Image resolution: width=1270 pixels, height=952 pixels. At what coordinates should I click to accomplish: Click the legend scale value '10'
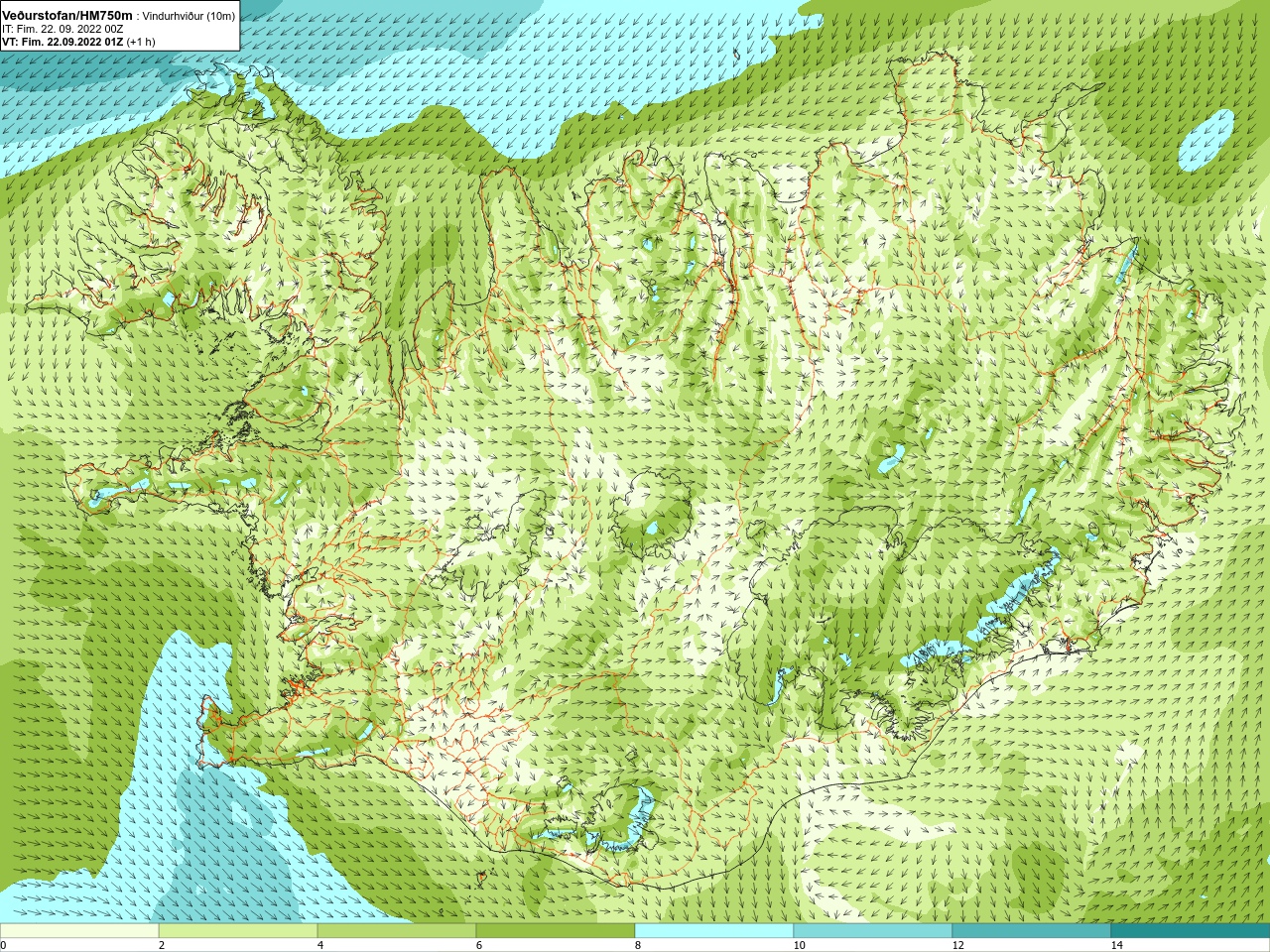(799, 945)
